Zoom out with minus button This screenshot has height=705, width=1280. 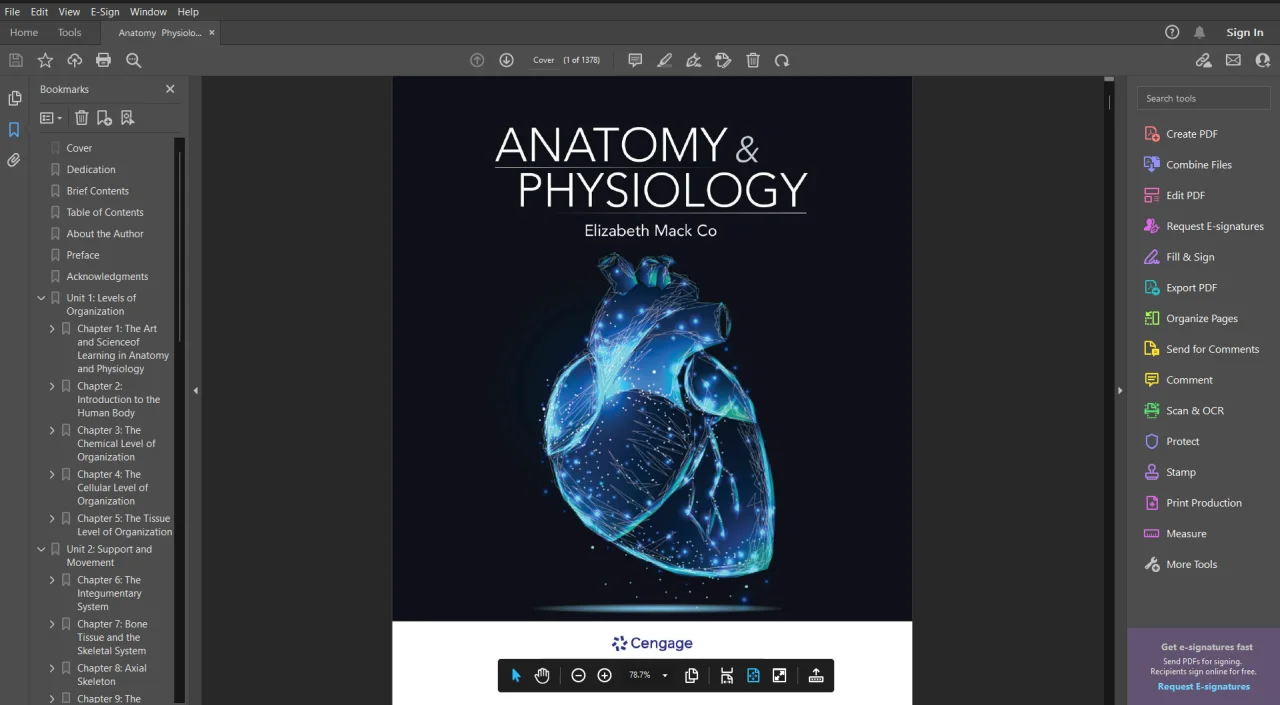tap(578, 676)
